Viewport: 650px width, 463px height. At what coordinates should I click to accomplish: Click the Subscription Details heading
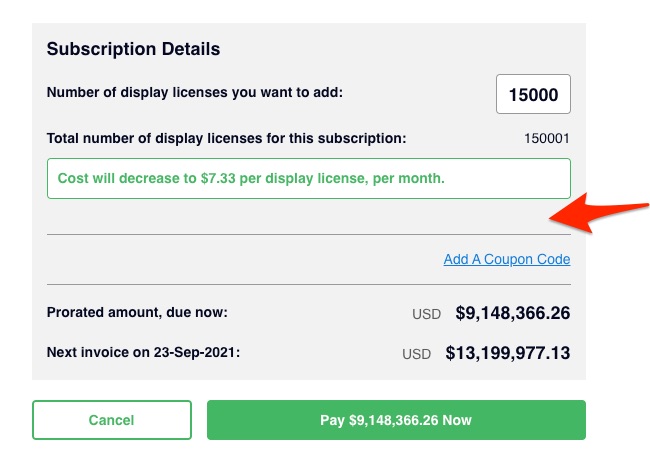(x=133, y=49)
